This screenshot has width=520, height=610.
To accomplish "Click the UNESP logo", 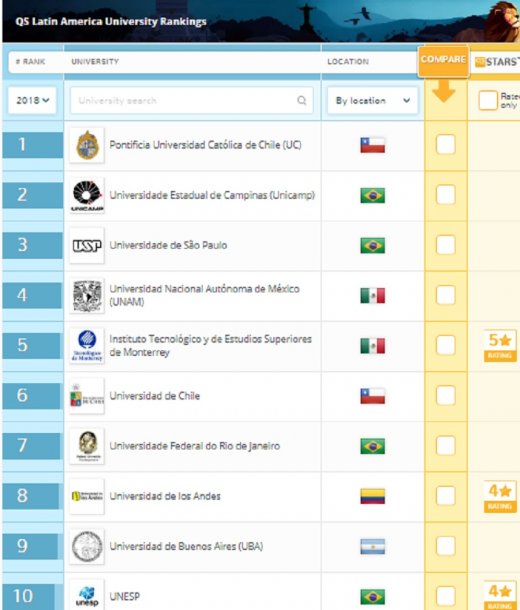I will (x=87, y=596).
